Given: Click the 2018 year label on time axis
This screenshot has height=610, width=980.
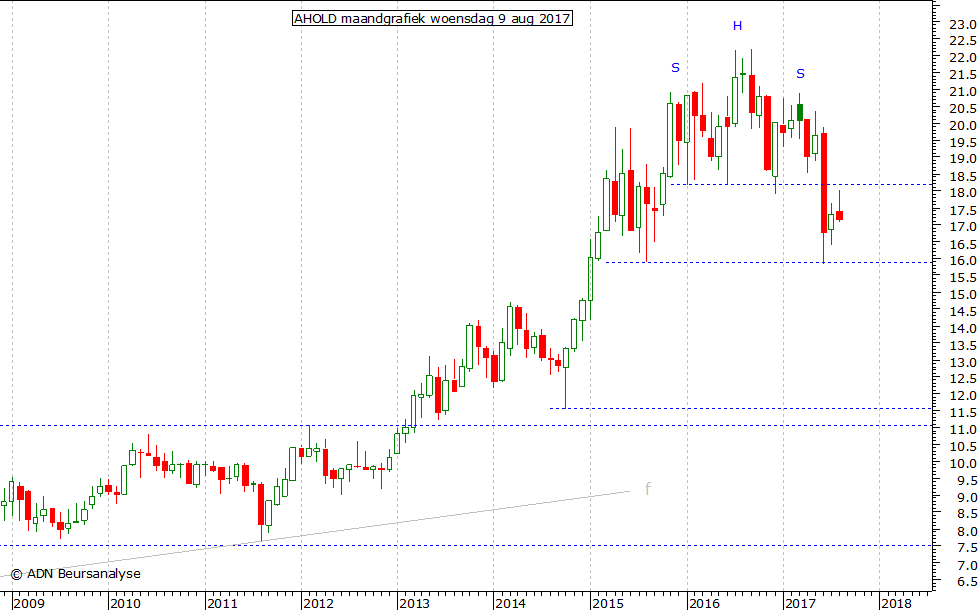Looking at the screenshot, I should pos(896,603).
